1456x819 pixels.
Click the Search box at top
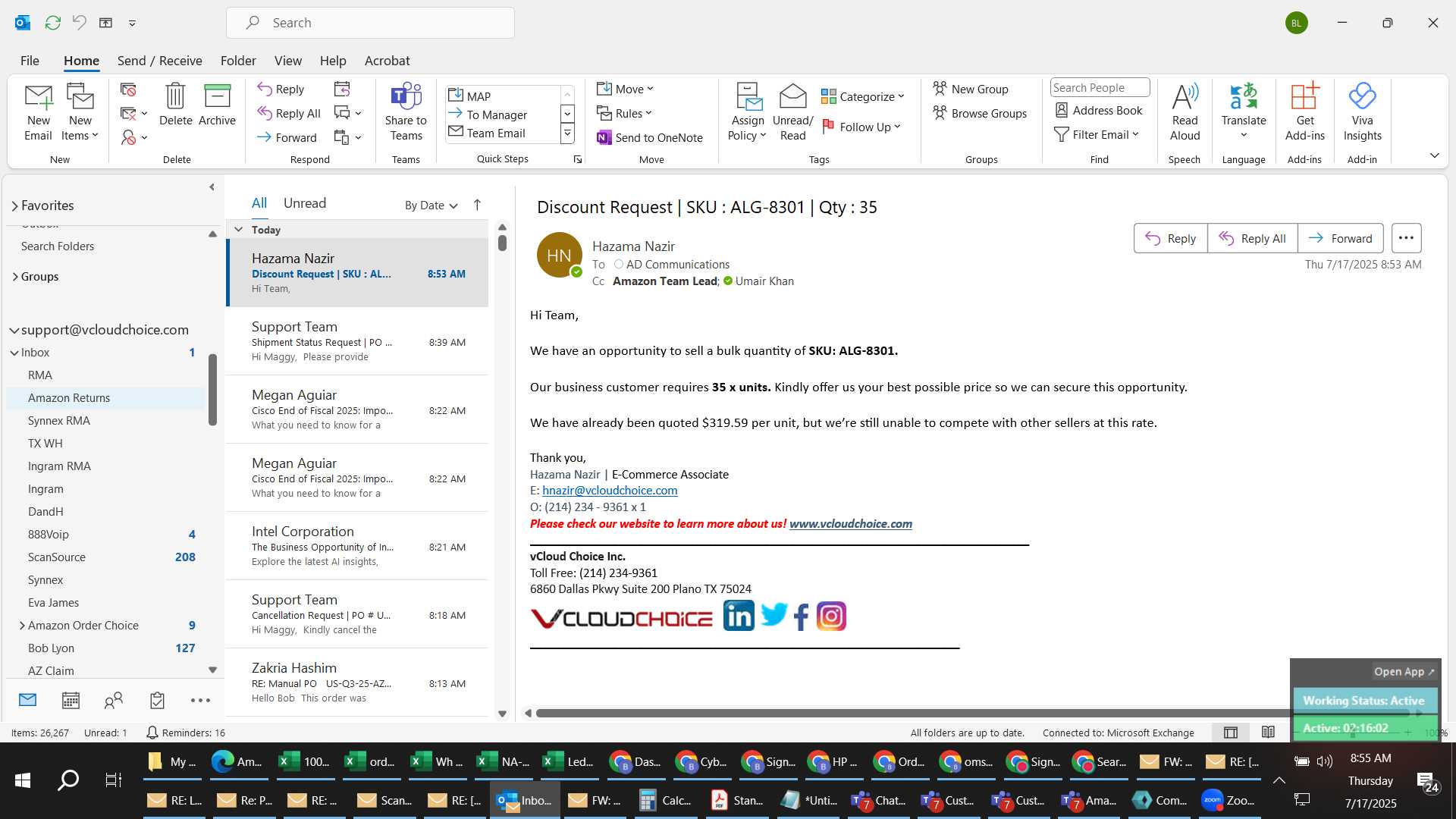[370, 23]
